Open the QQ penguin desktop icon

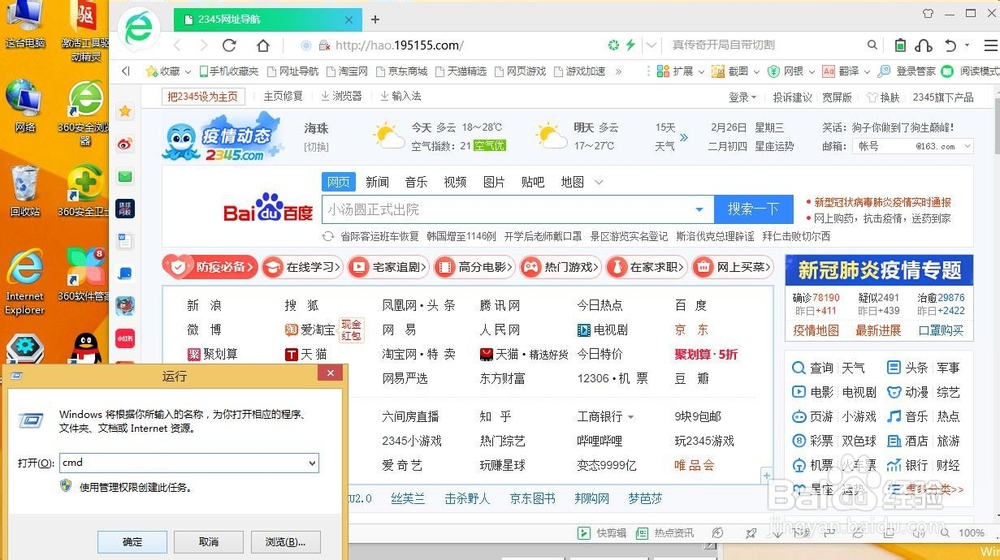[x=85, y=348]
